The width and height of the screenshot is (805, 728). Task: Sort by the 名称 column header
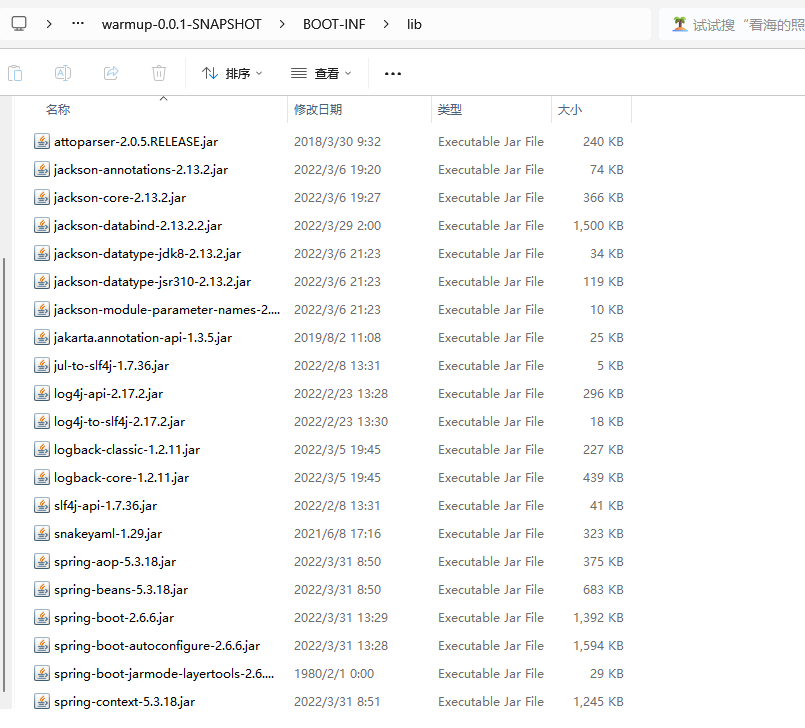[58, 109]
